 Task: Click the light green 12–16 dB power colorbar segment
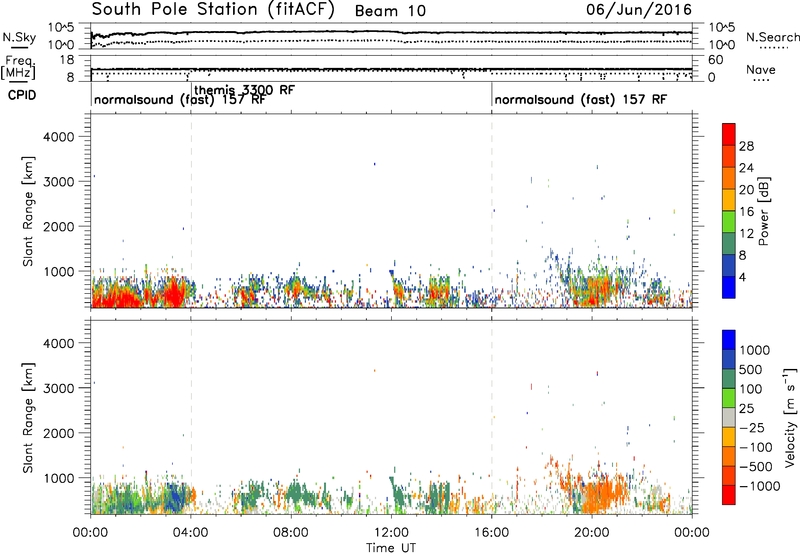(729, 222)
